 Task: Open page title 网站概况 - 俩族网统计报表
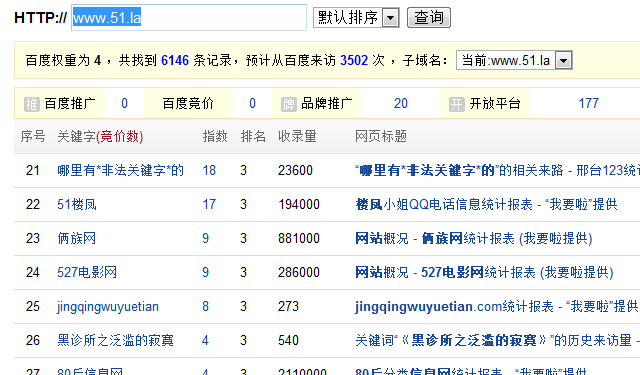pyautogui.click(x=473, y=238)
